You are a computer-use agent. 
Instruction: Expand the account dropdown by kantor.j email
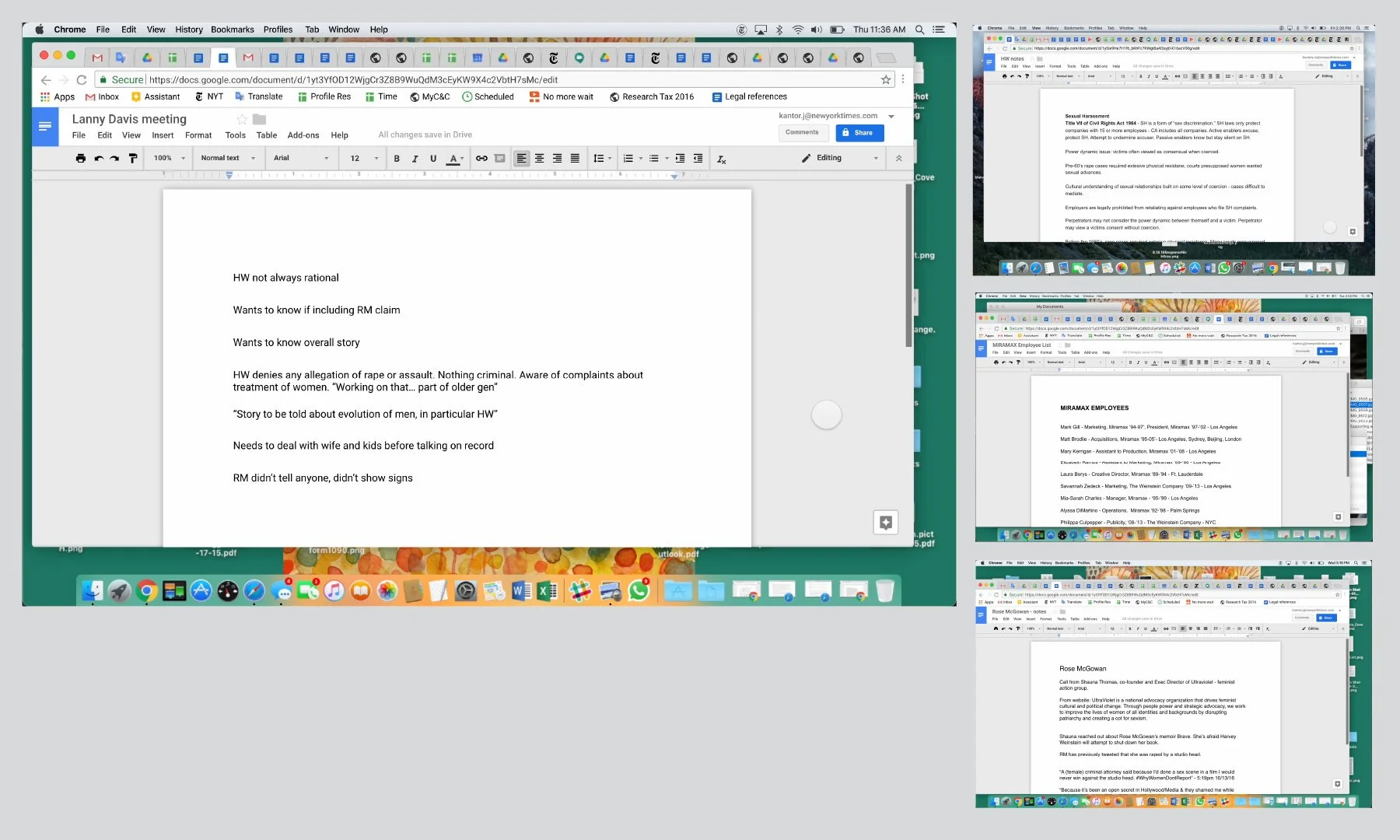pyautogui.click(x=891, y=116)
